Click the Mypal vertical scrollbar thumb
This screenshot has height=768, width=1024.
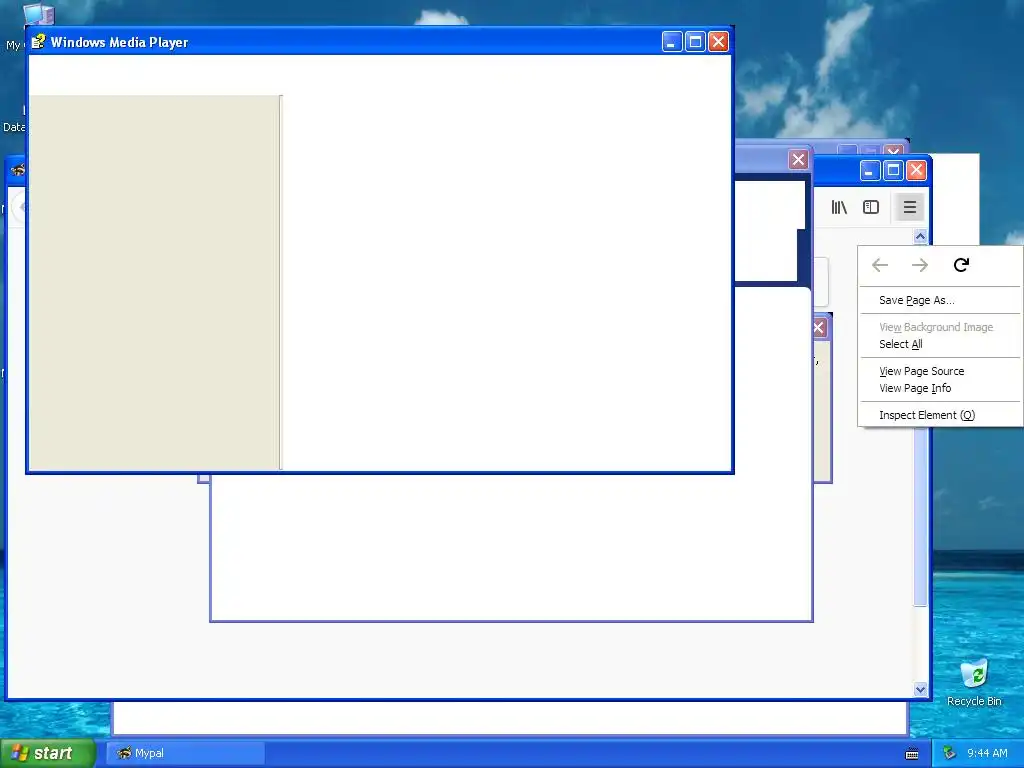tap(920, 516)
